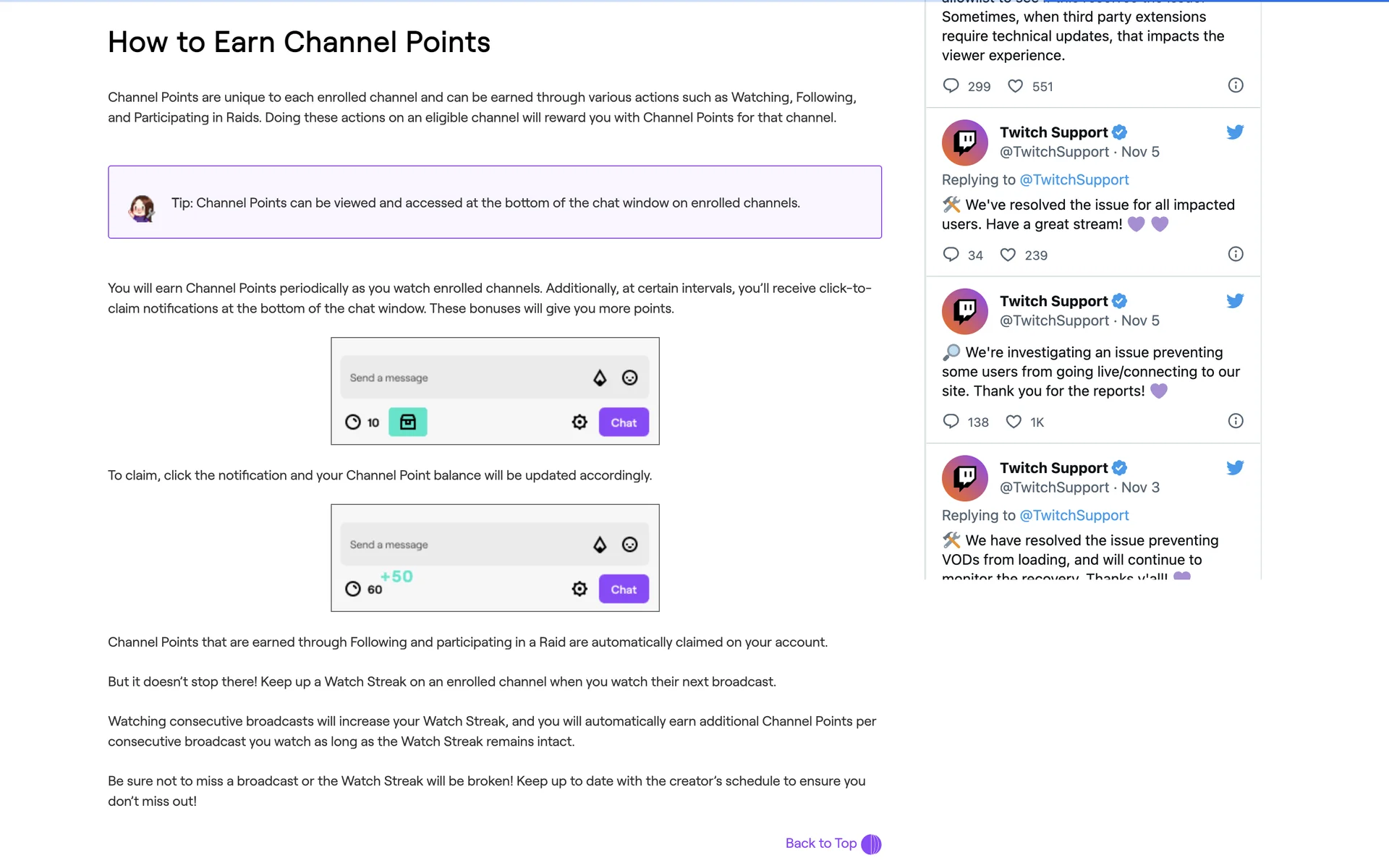This screenshot has width=1389, height=868.
Task: Open info icon on the 1K likes tweet
Action: pyautogui.click(x=1236, y=422)
